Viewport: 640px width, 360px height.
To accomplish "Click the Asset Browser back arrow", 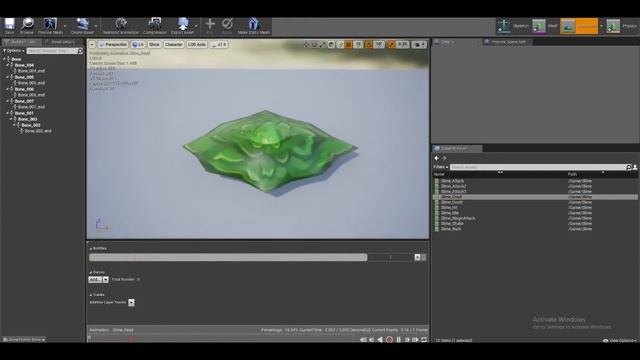I will [x=437, y=158].
